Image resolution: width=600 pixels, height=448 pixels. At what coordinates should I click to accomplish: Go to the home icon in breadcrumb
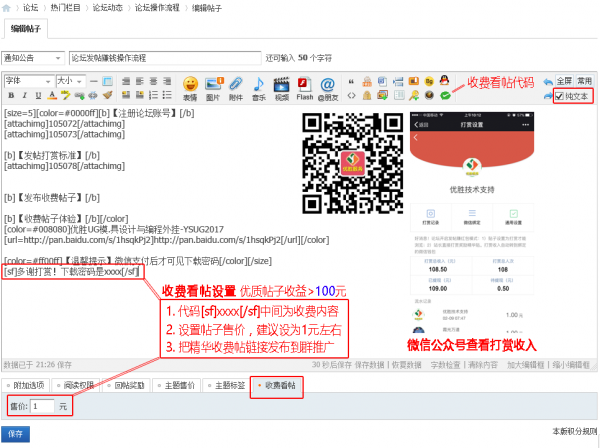pyautogui.click(x=8, y=7)
